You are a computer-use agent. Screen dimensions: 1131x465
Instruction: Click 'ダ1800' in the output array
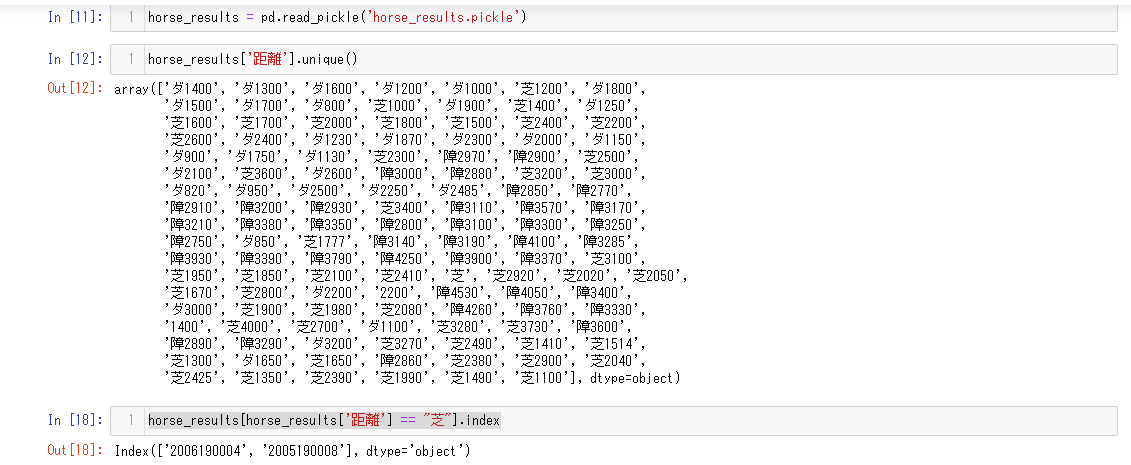(613, 89)
